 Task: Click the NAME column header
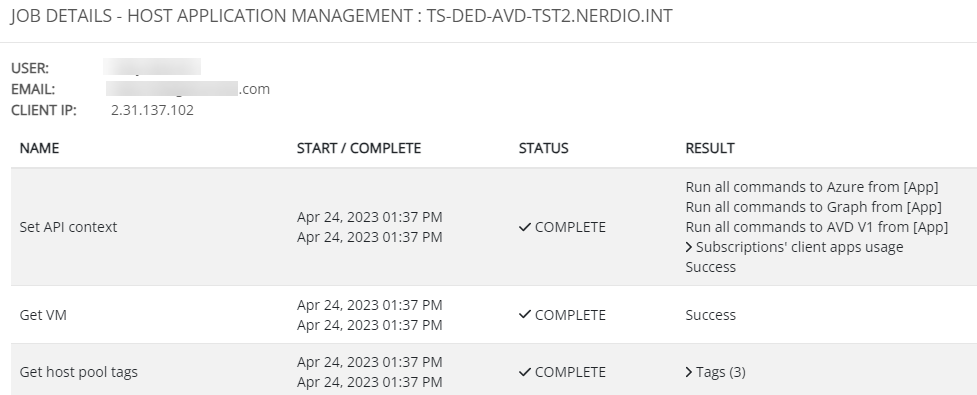pyautogui.click(x=39, y=148)
